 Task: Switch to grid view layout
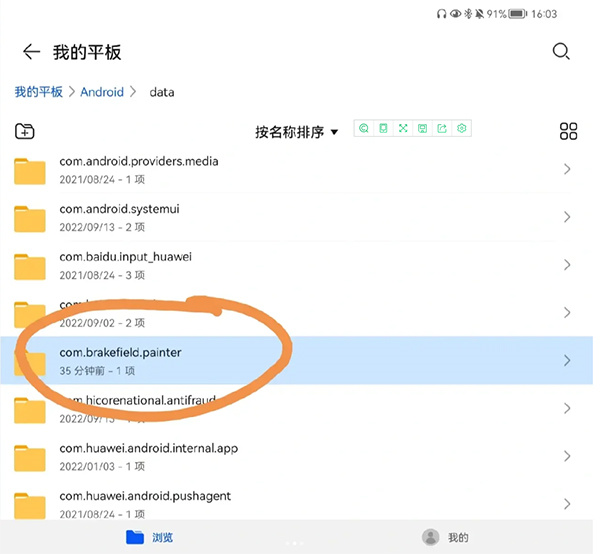click(568, 131)
